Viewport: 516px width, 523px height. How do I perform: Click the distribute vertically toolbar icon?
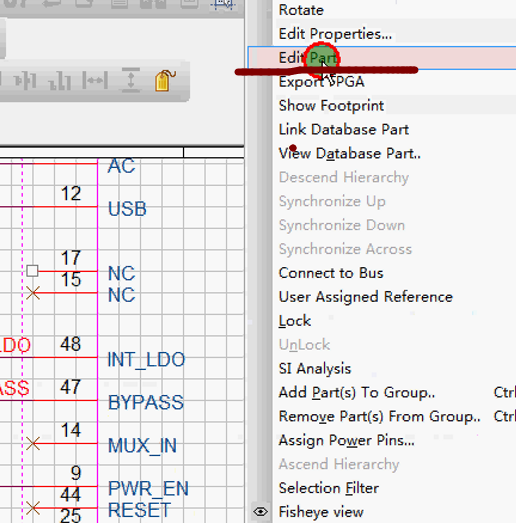(131, 80)
